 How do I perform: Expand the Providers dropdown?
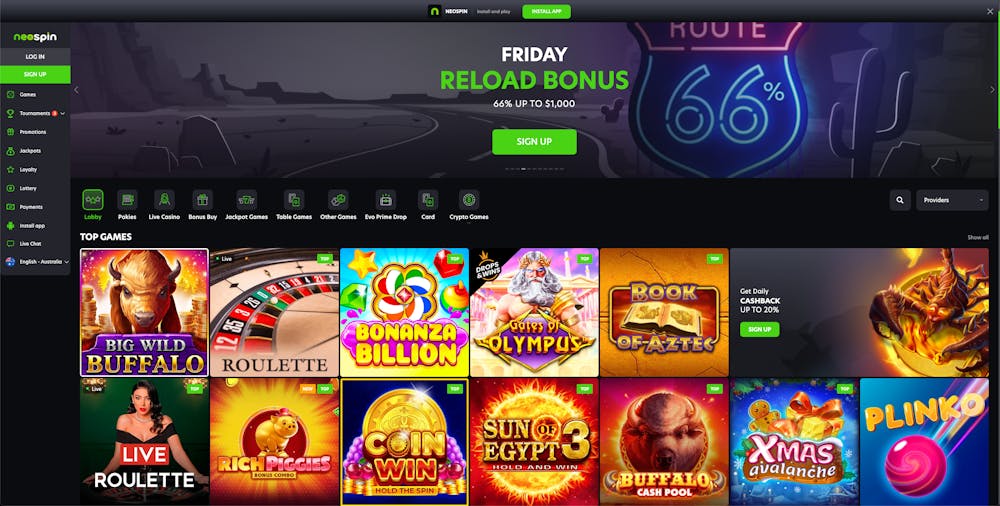pyautogui.click(x=952, y=200)
